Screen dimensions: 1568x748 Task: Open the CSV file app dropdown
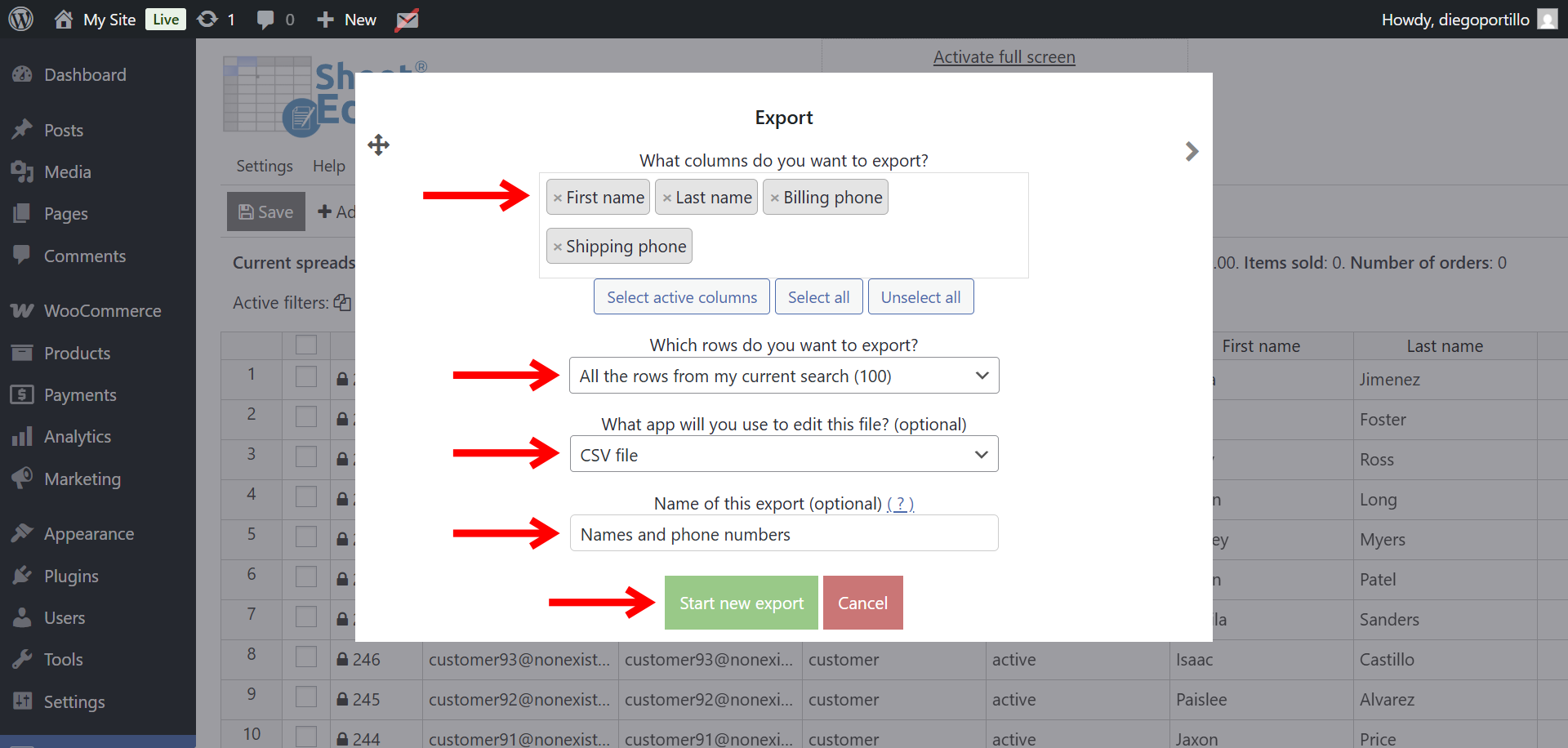[783, 454]
